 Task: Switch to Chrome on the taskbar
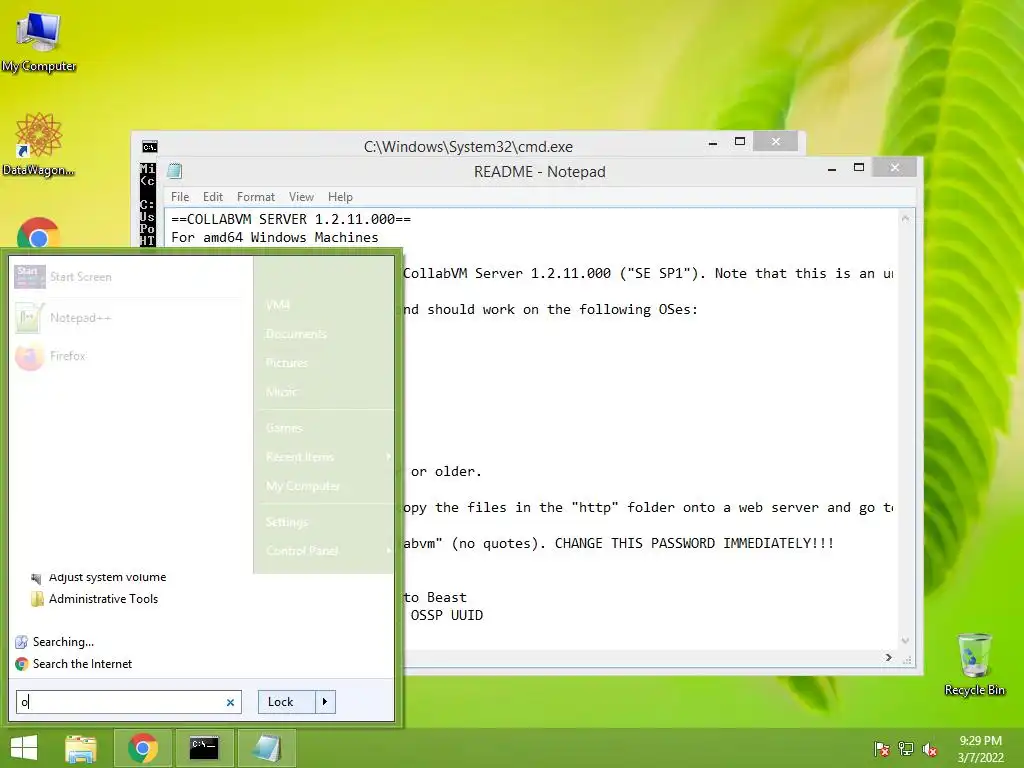(142, 748)
